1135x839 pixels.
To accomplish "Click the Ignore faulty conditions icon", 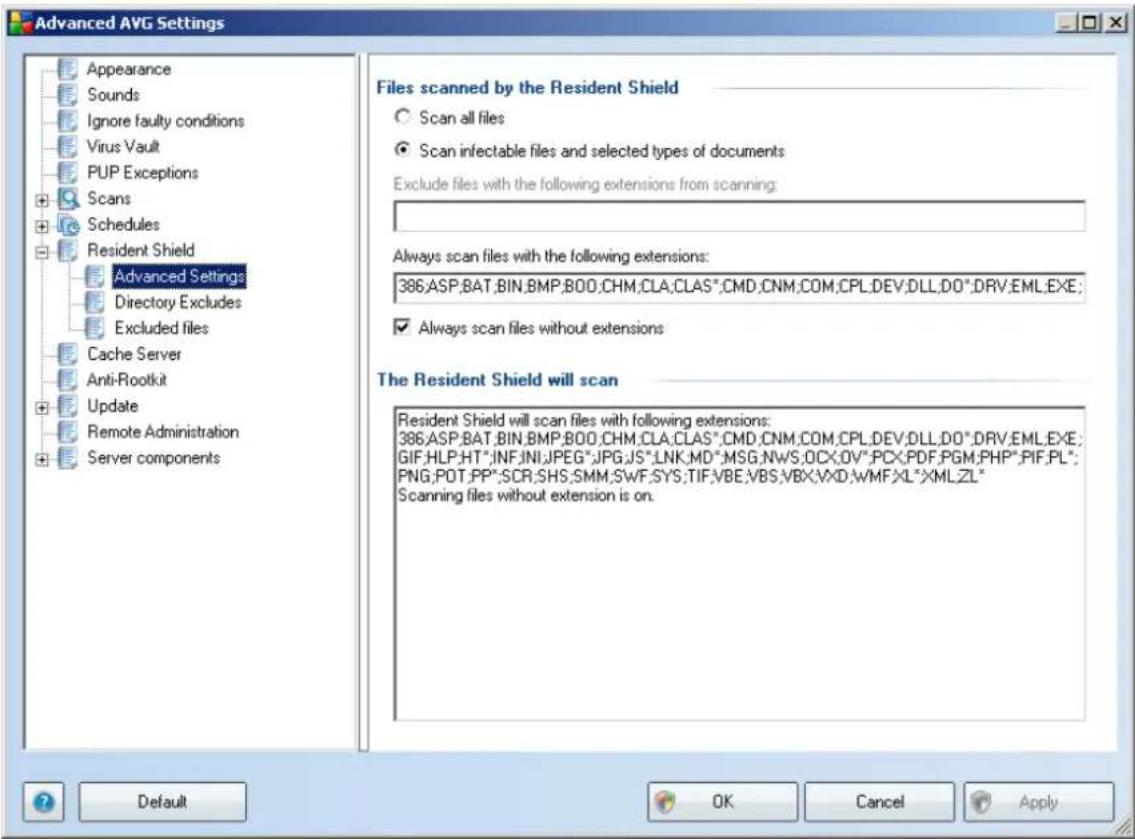I will tap(67, 121).
